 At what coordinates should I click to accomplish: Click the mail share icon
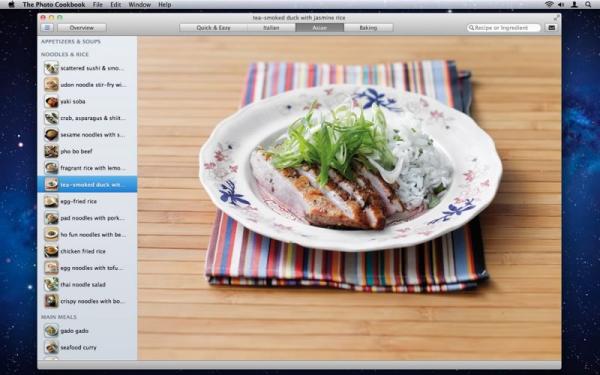click(x=551, y=28)
